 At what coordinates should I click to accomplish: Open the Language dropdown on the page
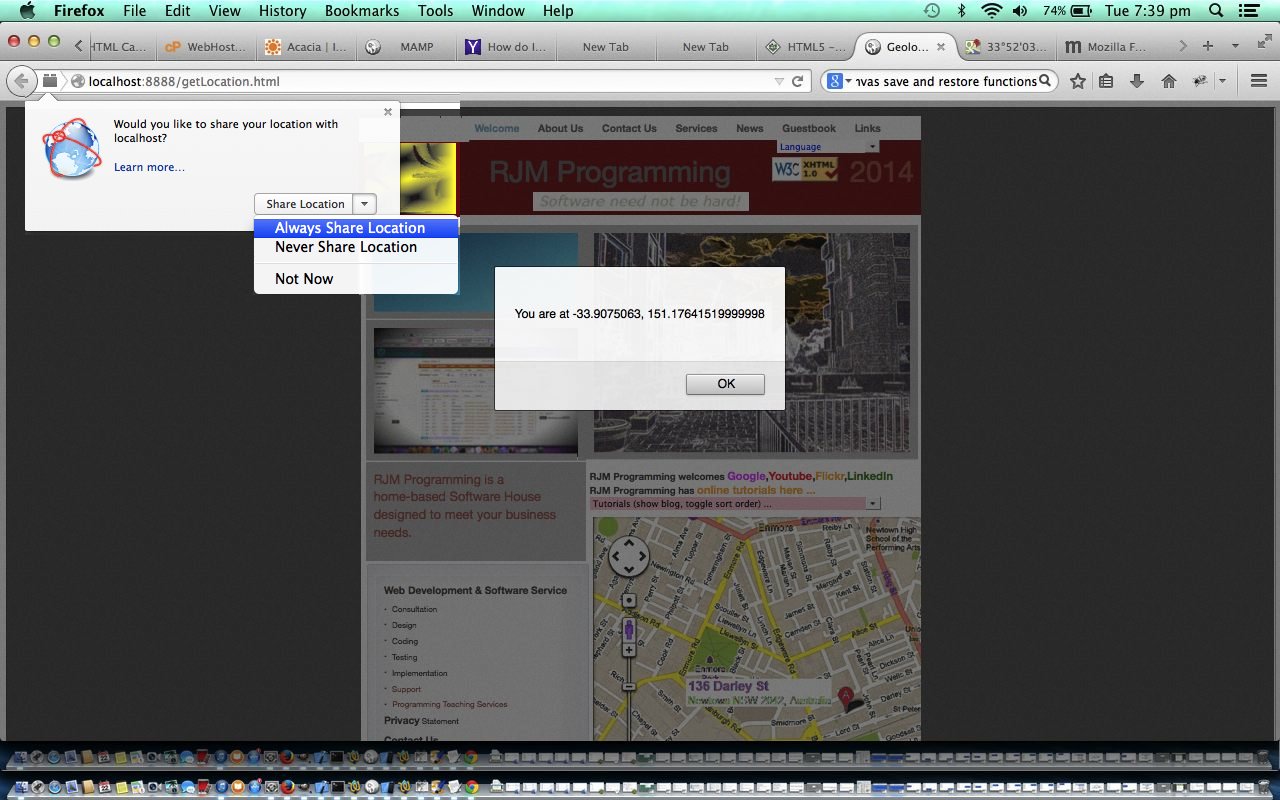[828, 147]
